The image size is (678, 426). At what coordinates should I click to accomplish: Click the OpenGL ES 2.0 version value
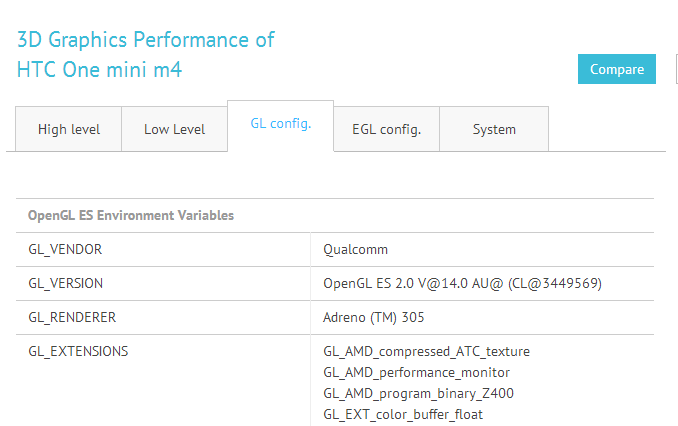pos(462,283)
